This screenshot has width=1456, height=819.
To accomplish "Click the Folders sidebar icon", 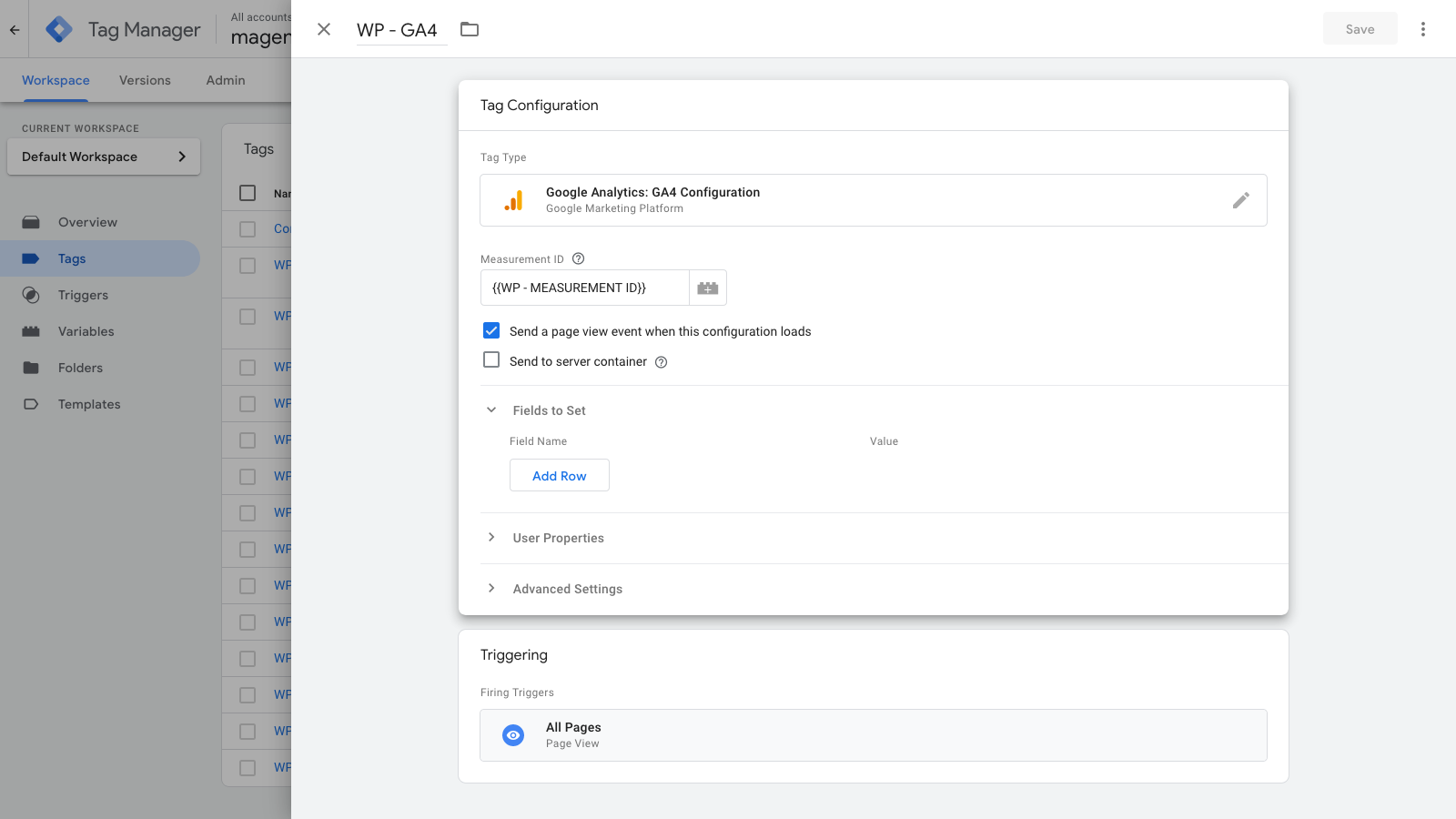I will 31,368.
